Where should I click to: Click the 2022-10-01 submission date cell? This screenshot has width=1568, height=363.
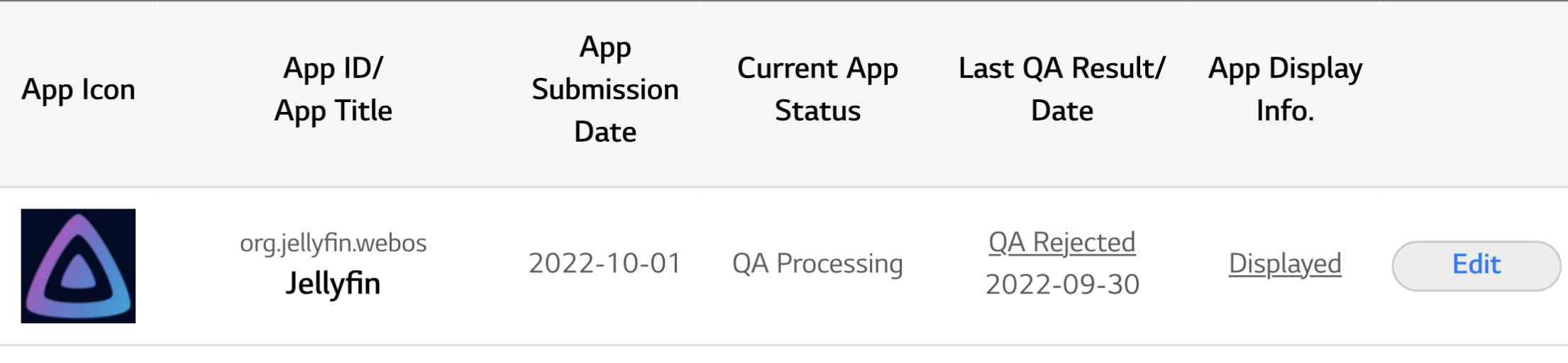[x=605, y=264]
